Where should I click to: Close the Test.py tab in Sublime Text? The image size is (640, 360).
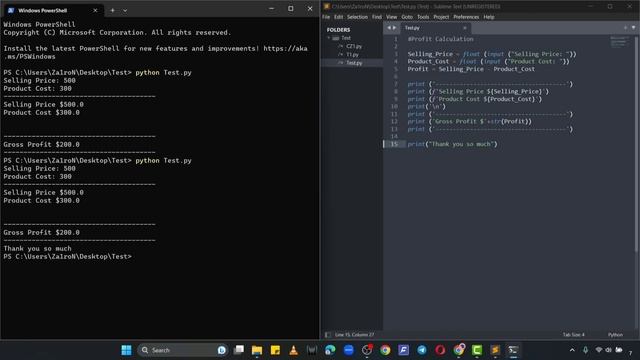click(464, 28)
